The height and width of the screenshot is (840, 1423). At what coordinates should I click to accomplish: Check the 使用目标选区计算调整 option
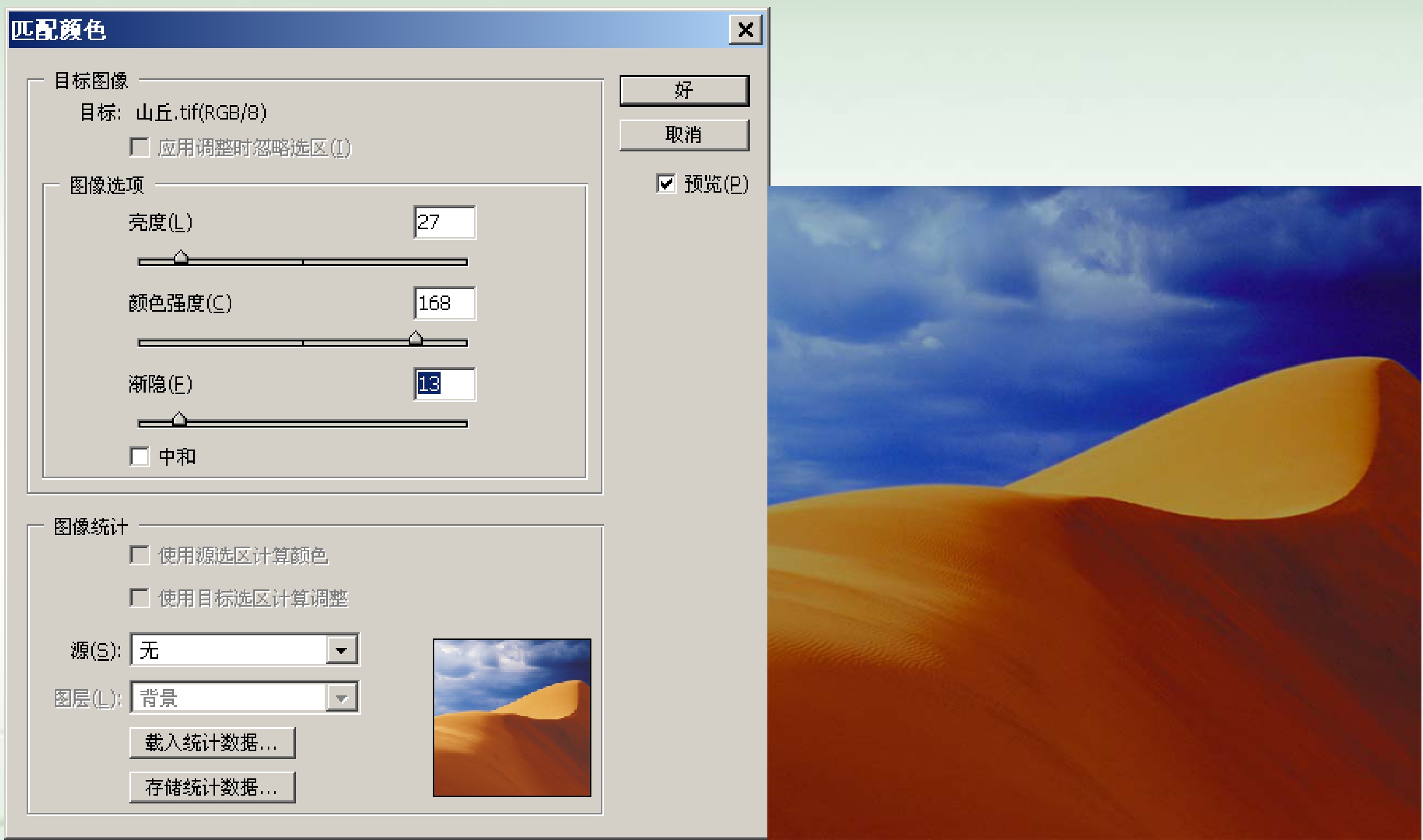click(140, 598)
